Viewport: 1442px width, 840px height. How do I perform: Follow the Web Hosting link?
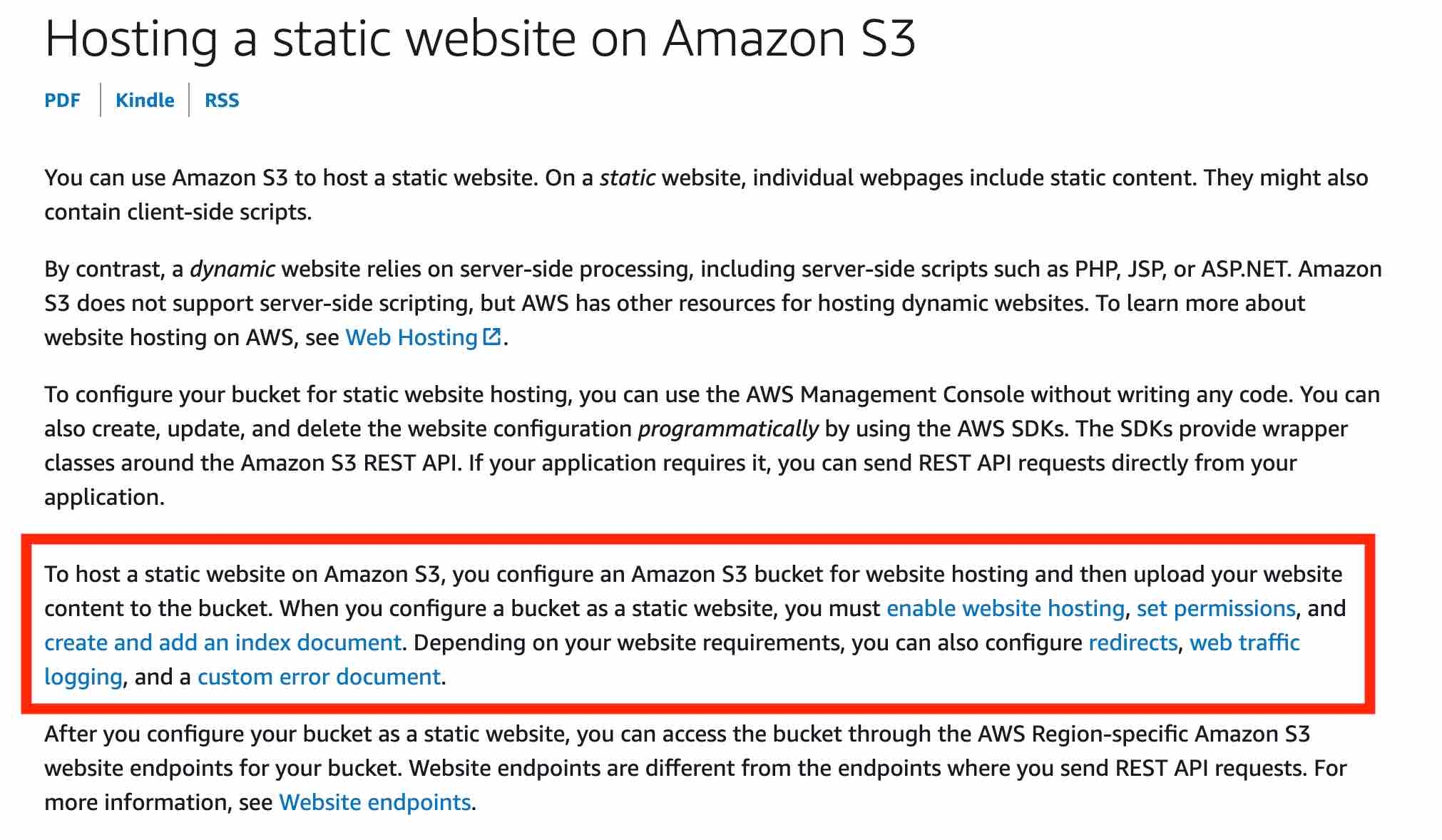pyautogui.click(x=411, y=337)
